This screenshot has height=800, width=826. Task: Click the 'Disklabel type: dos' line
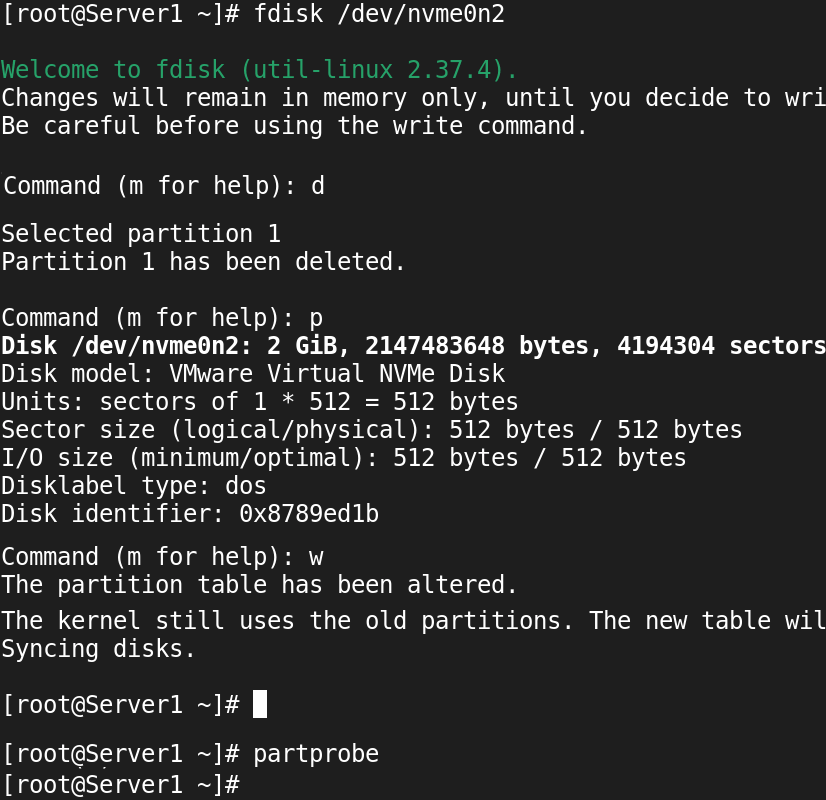pyautogui.click(x=134, y=486)
